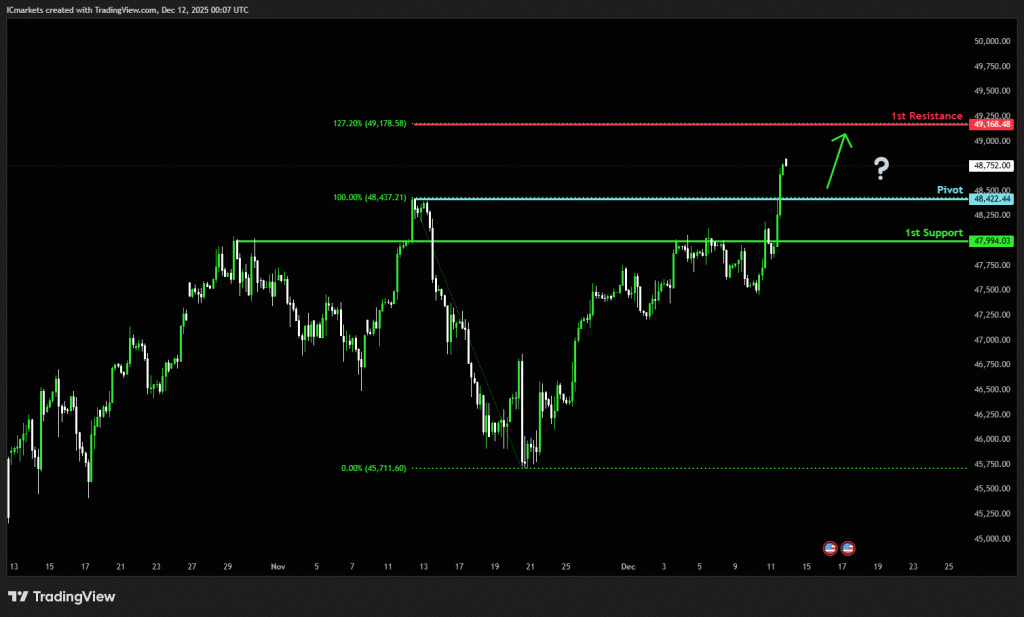1024x617 pixels.
Task: Click the 0.00% Fibonacci level label
Action: coord(371,467)
